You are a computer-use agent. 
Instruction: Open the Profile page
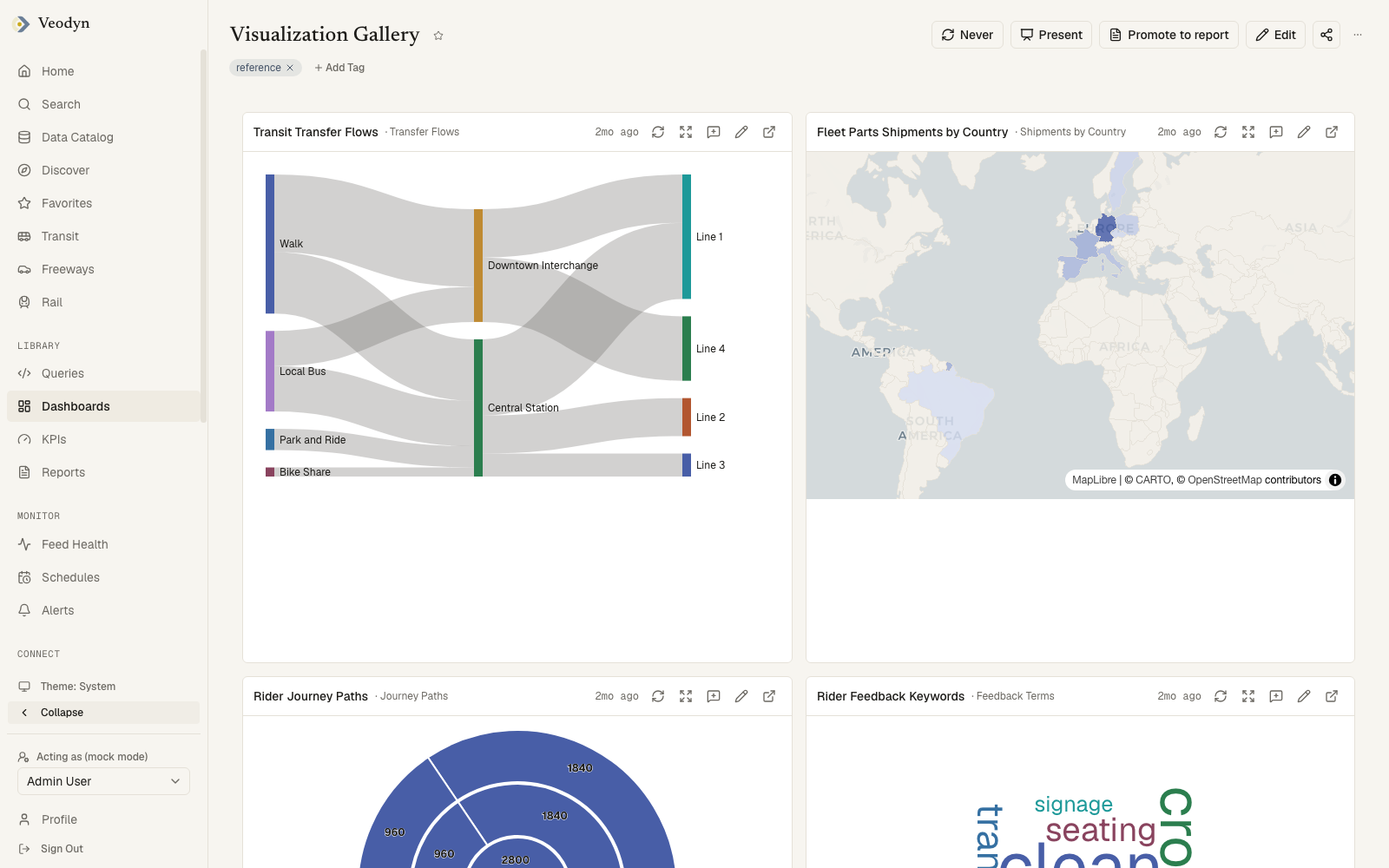tap(103, 819)
